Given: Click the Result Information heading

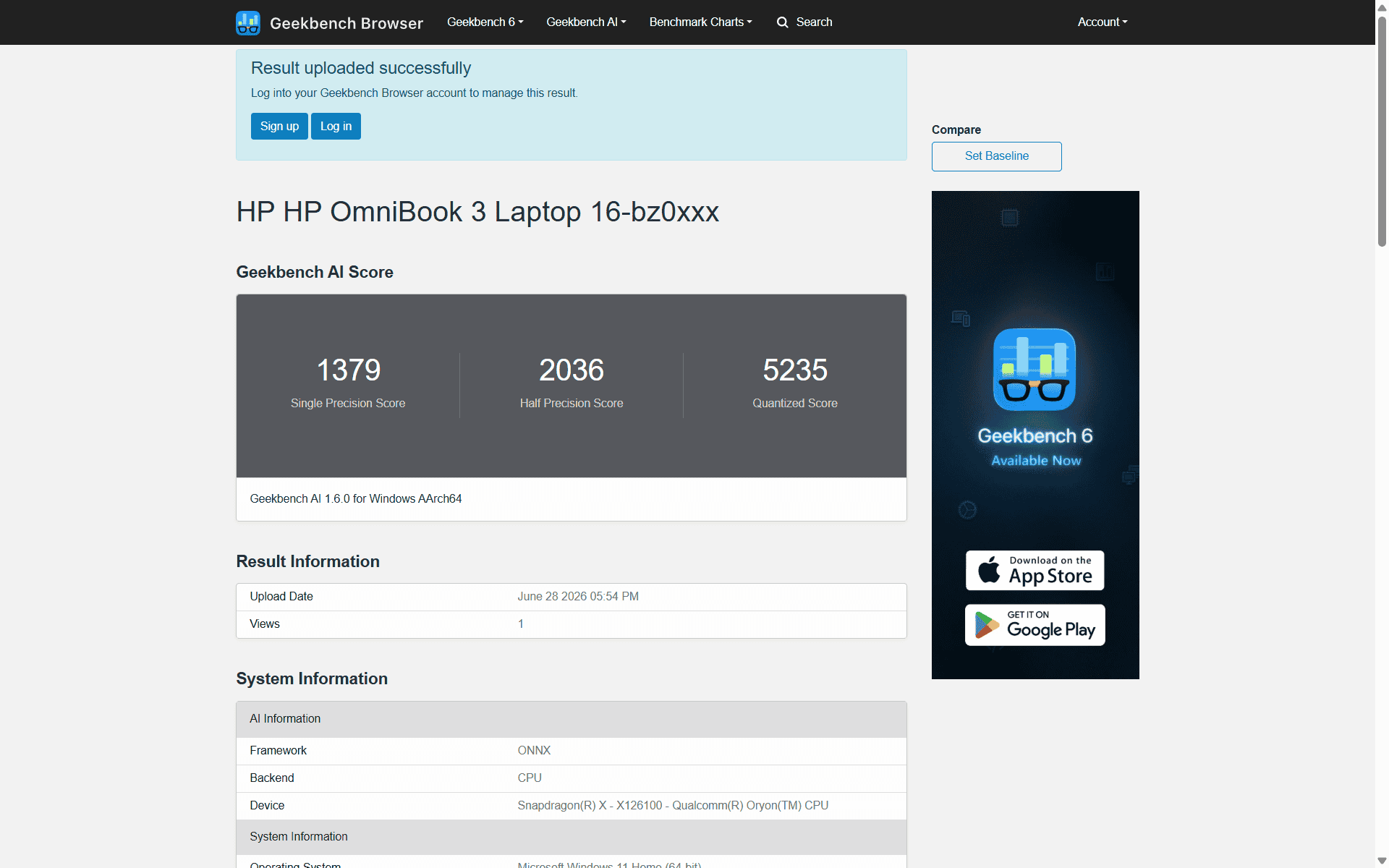Looking at the screenshot, I should 307,561.
